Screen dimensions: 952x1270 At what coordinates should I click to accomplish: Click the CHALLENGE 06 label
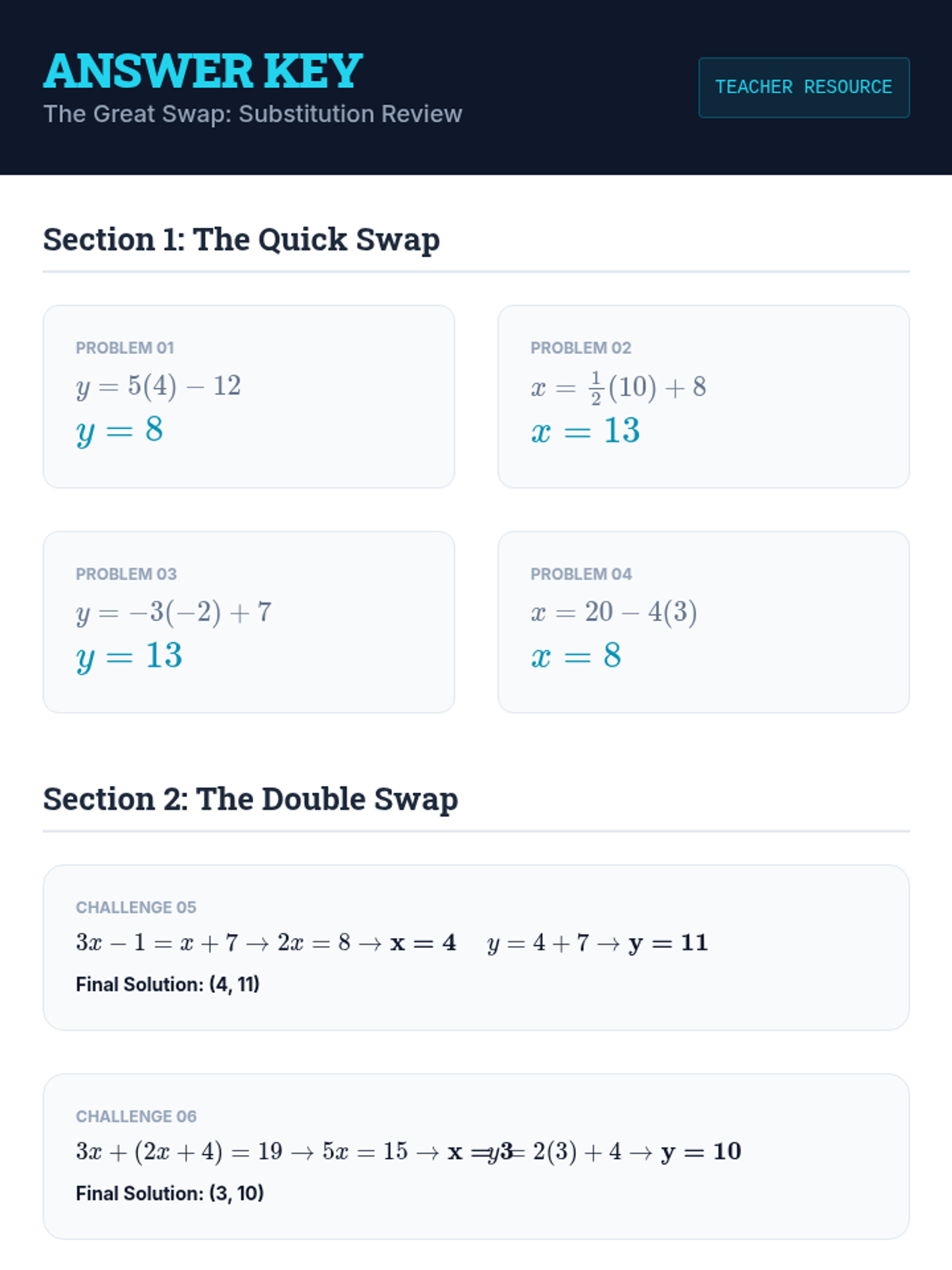click(136, 1116)
